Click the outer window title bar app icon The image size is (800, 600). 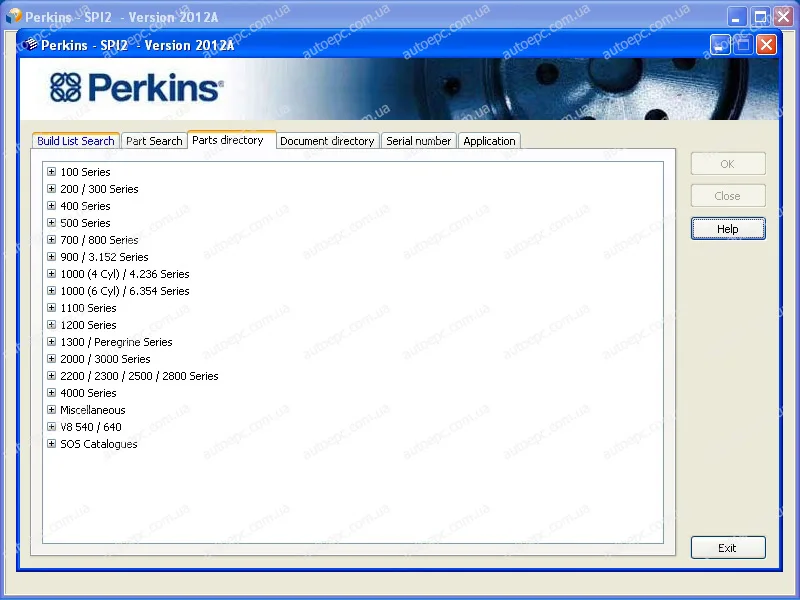(x=14, y=16)
